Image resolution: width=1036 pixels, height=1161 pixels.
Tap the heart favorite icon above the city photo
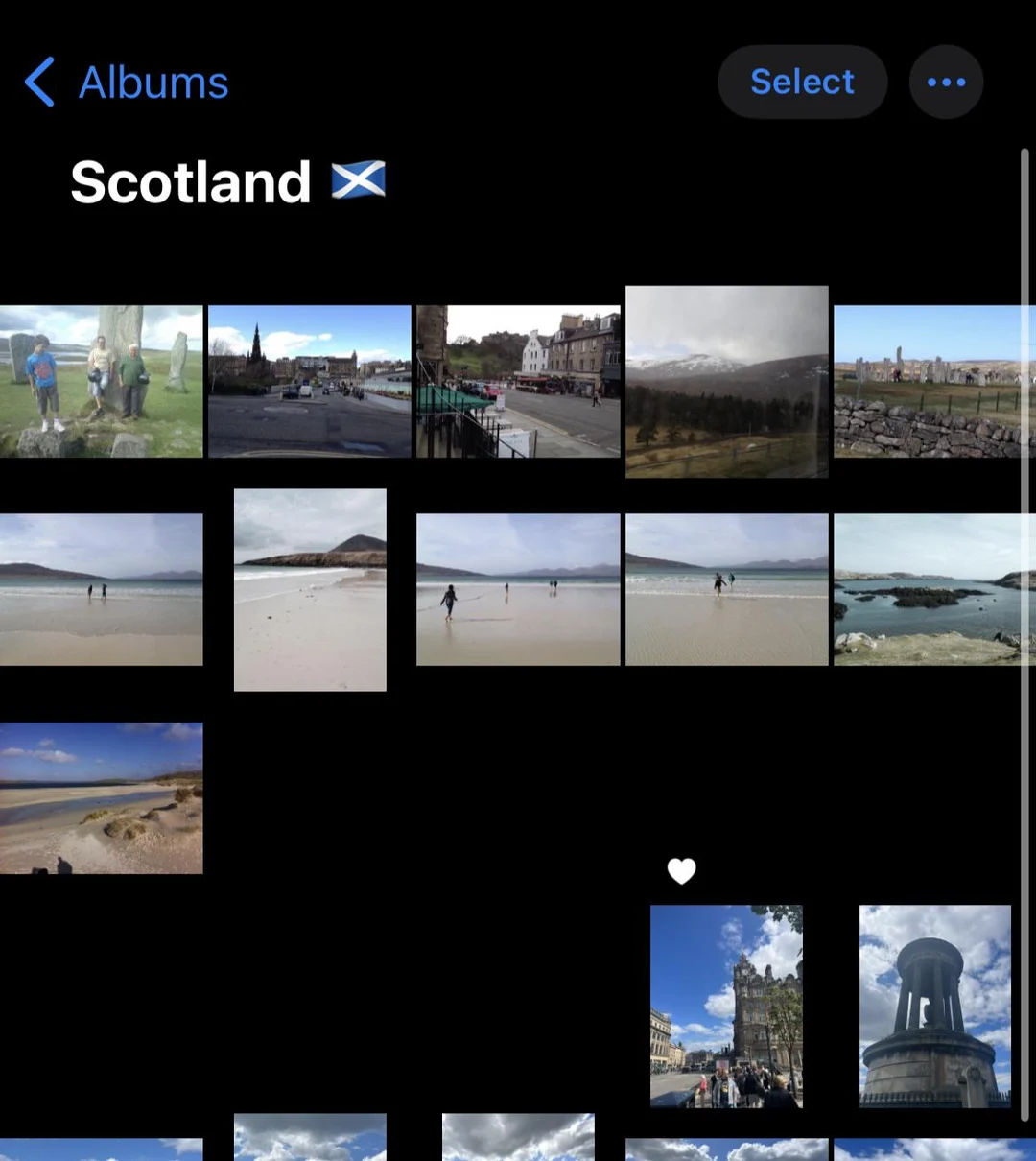pos(681,871)
